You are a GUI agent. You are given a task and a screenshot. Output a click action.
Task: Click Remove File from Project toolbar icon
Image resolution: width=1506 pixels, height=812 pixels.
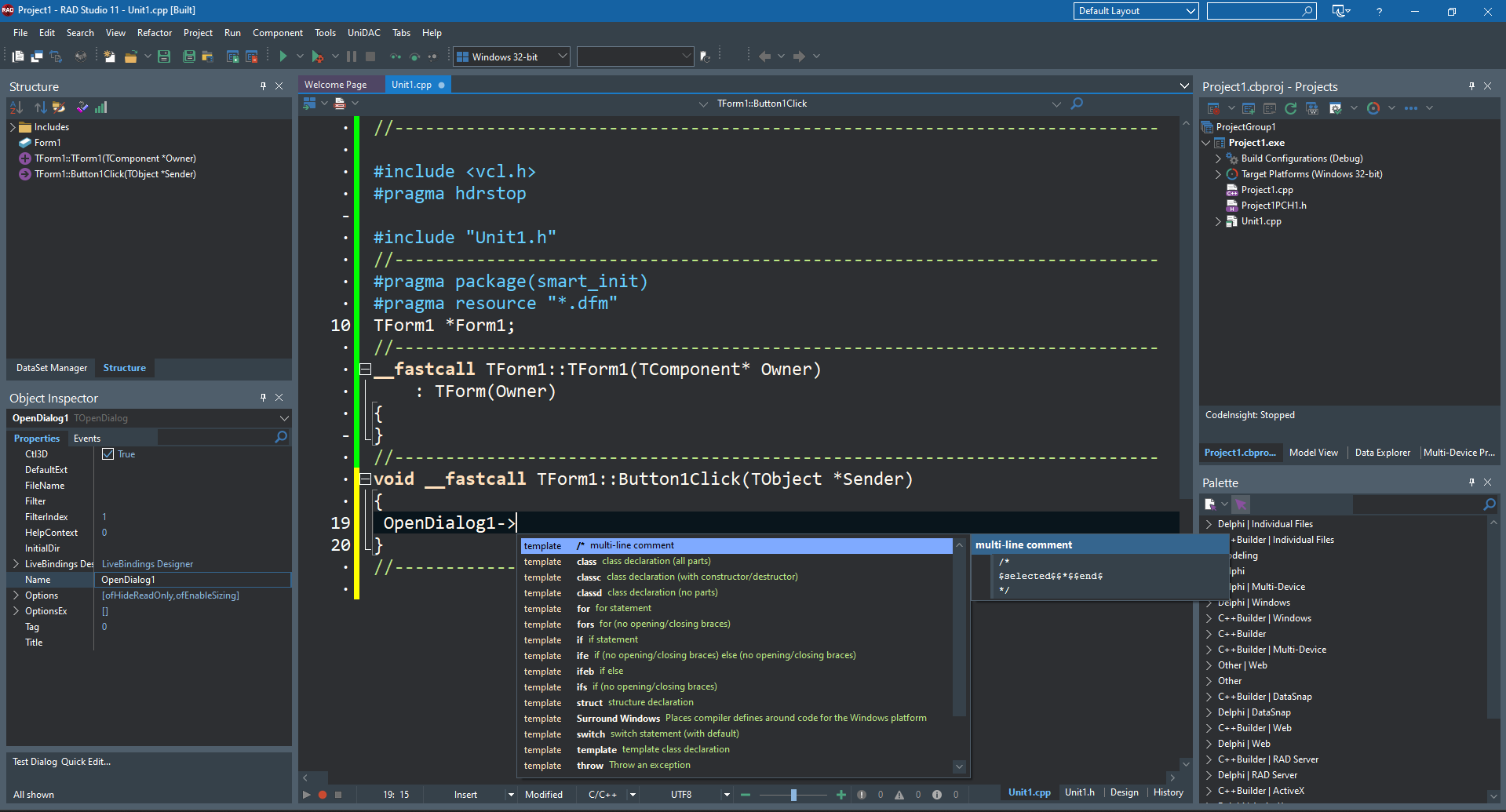click(252, 56)
